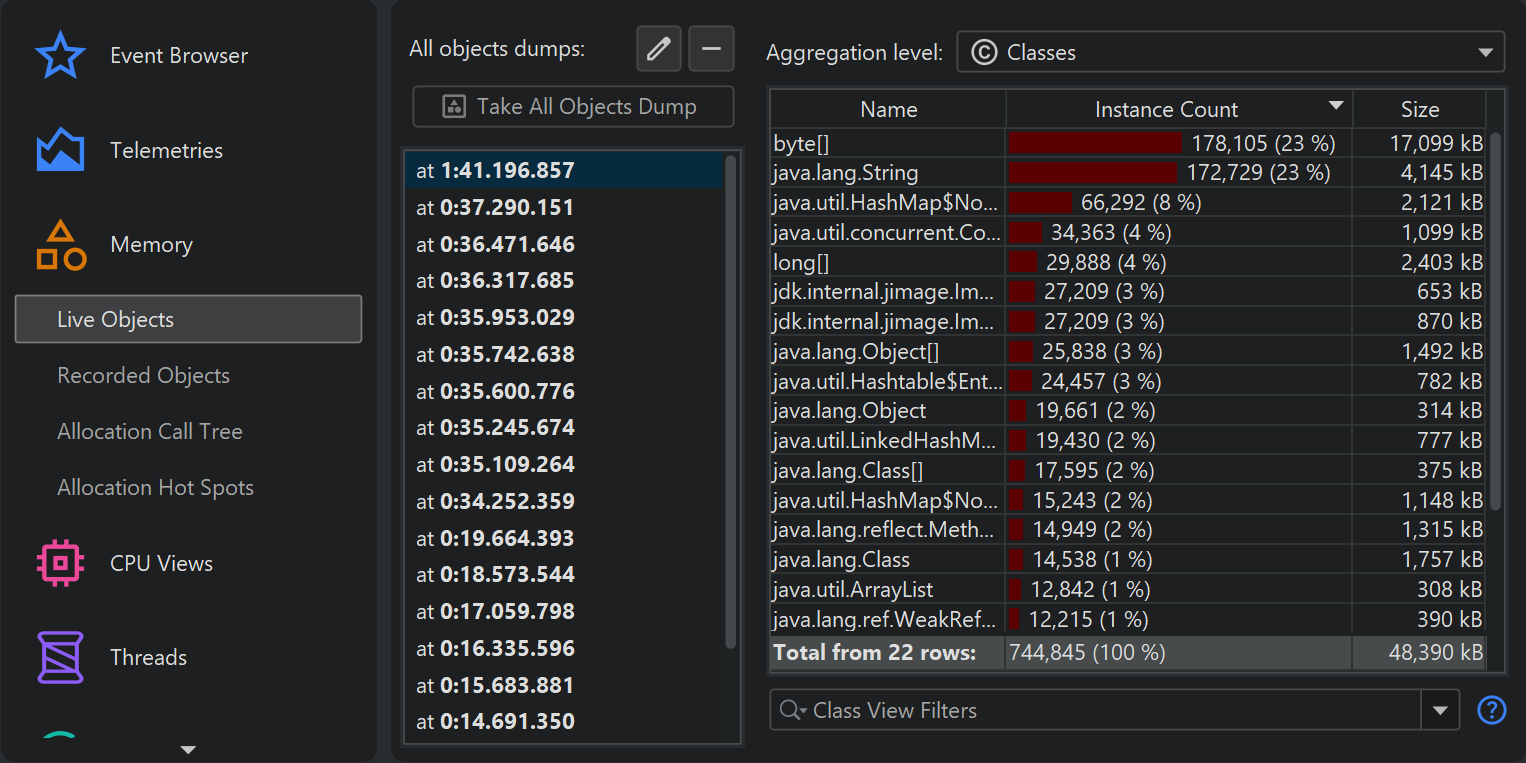Viewport: 1526px width, 763px height.
Task: Click the pencil edit dump icon
Action: [658, 49]
